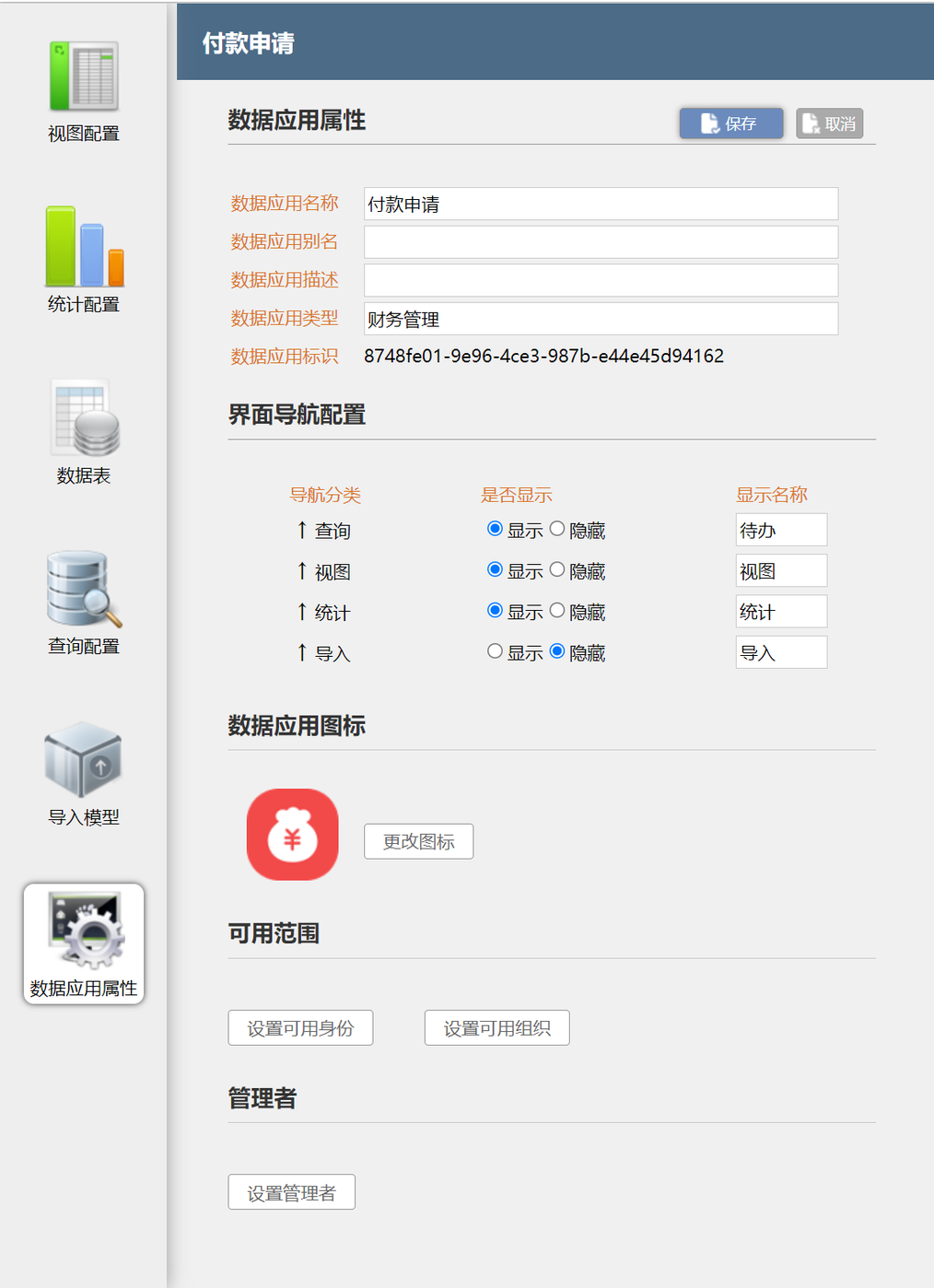The image size is (934, 1288).
Task: Click the 待办 display name field
Action: point(780,530)
